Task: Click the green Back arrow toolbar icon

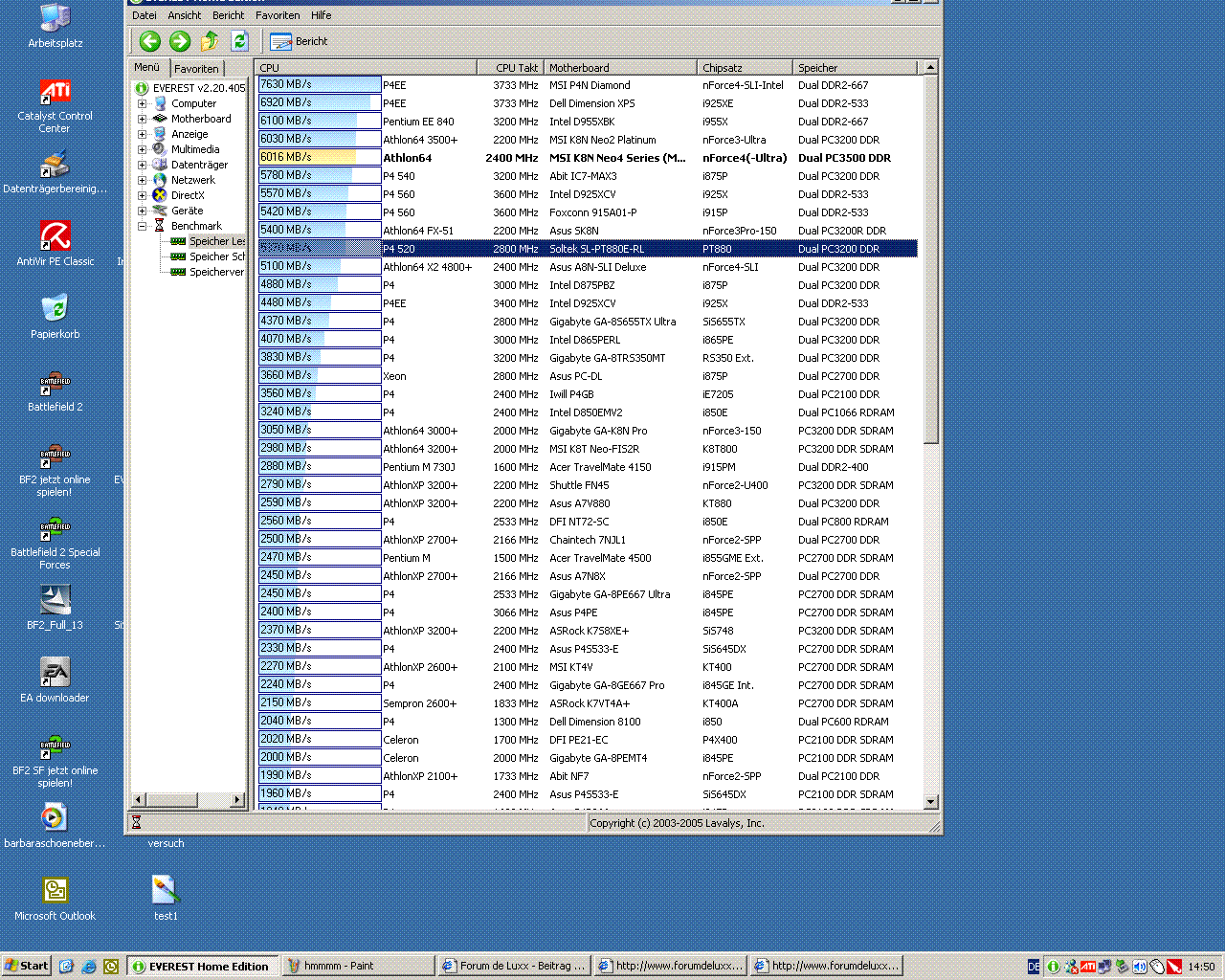Action: tap(149, 41)
